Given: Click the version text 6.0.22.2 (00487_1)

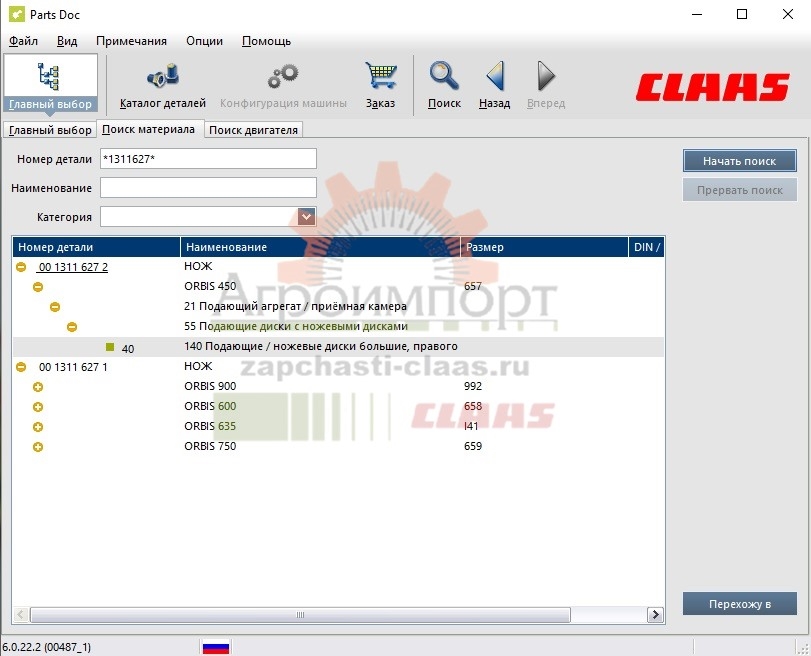Looking at the screenshot, I should (x=47, y=647).
